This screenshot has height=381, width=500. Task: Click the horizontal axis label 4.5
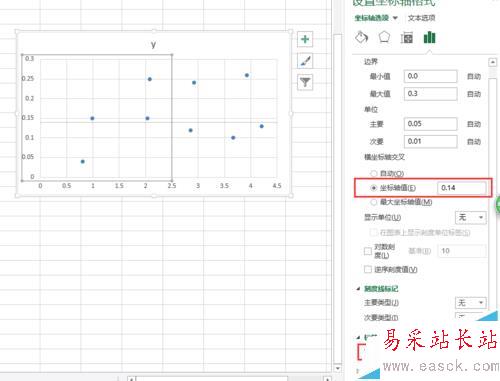click(277, 186)
